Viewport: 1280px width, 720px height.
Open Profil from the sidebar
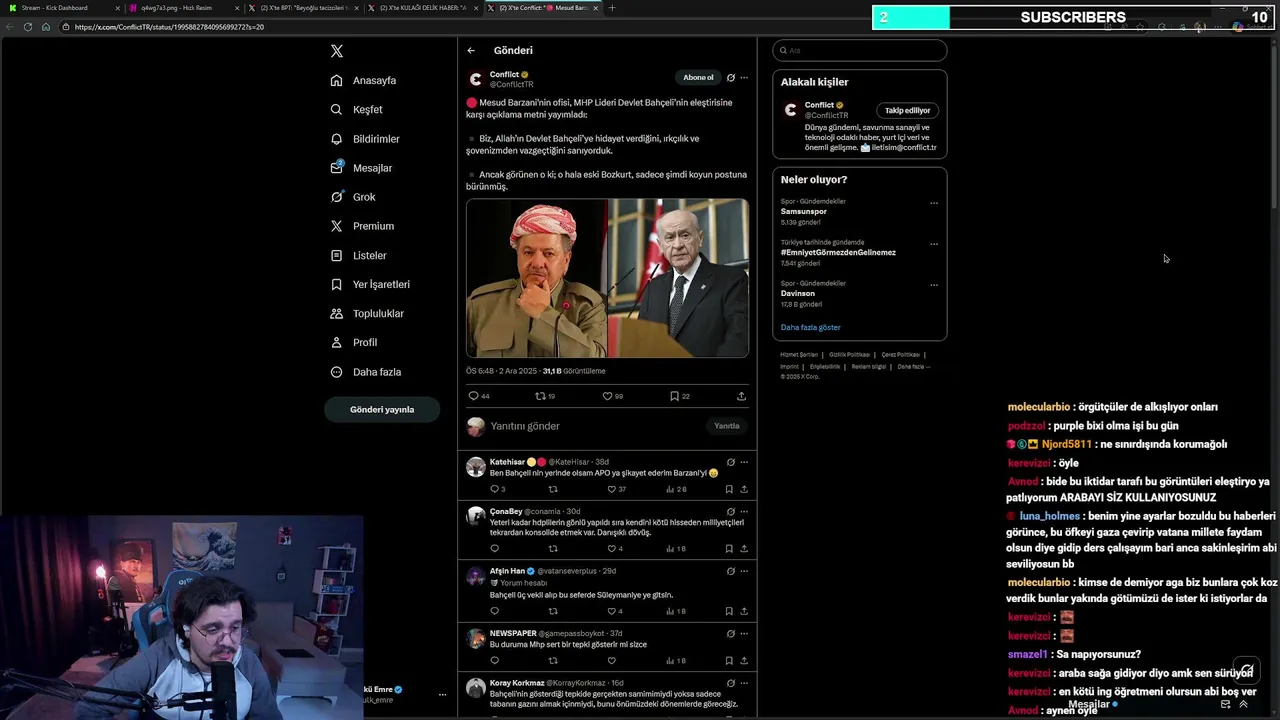[x=354, y=342]
